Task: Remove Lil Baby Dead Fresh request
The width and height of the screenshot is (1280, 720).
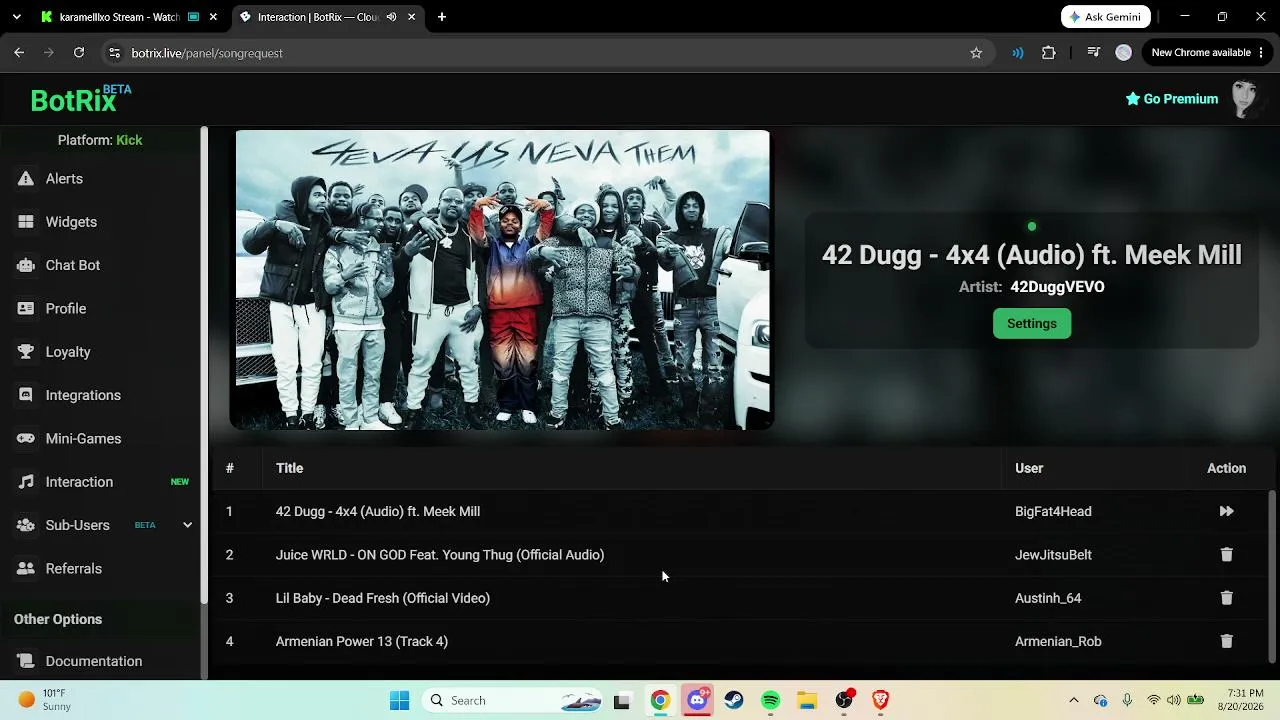Action: click(x=1226, y=598)
